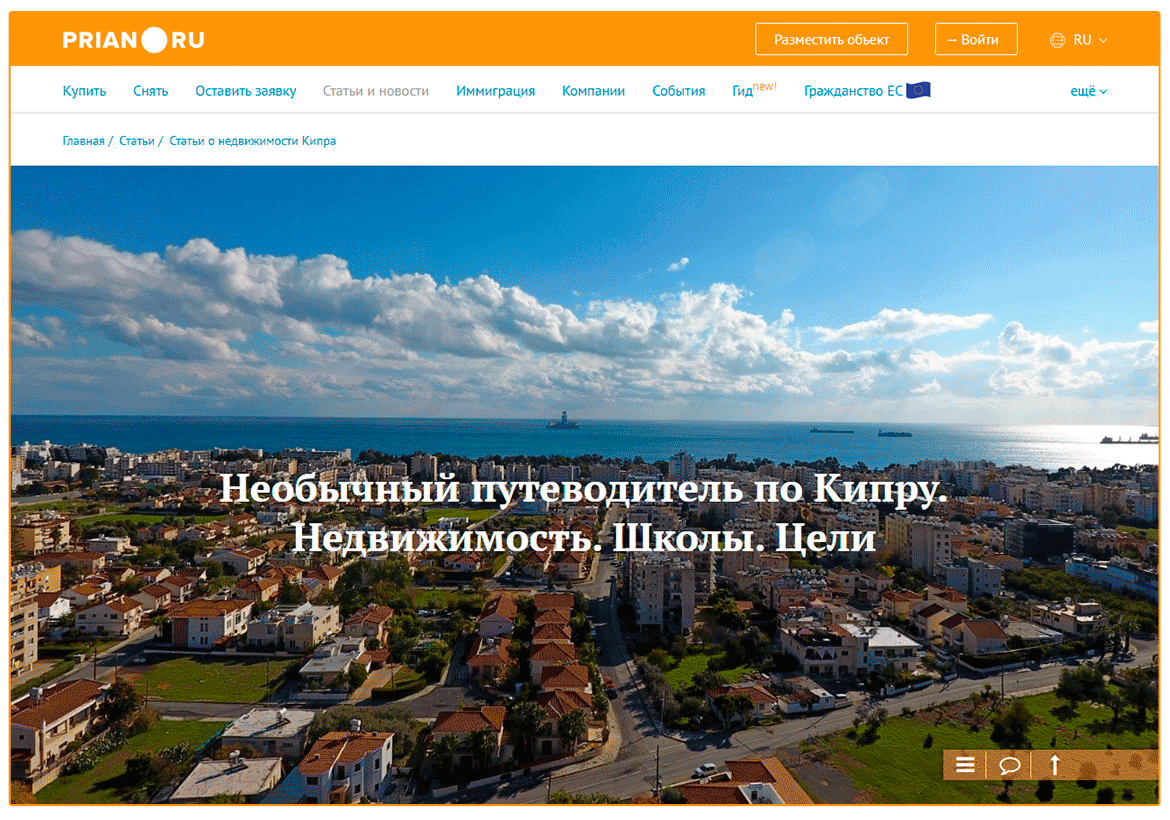The image size is (1170, 820).
Task: Open the "Купить" menu item
Action: click(x=84, y=91)
